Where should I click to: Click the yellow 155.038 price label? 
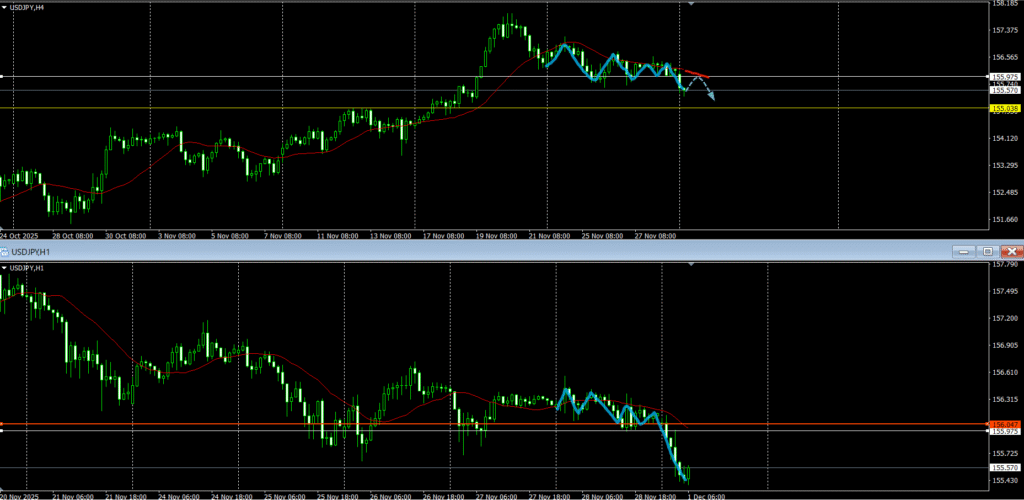[x=1004, y=108]
